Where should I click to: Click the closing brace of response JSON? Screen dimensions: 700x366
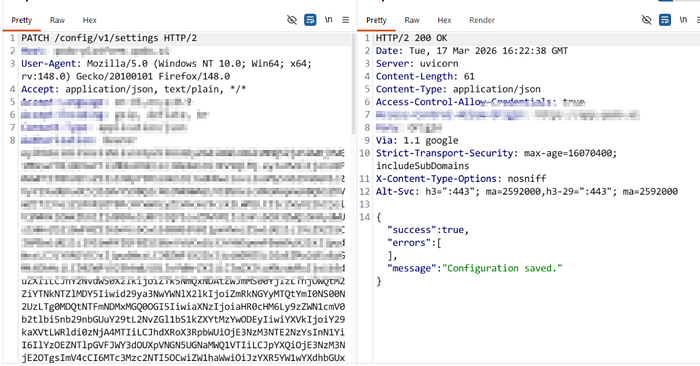click(x=379, y=281)
